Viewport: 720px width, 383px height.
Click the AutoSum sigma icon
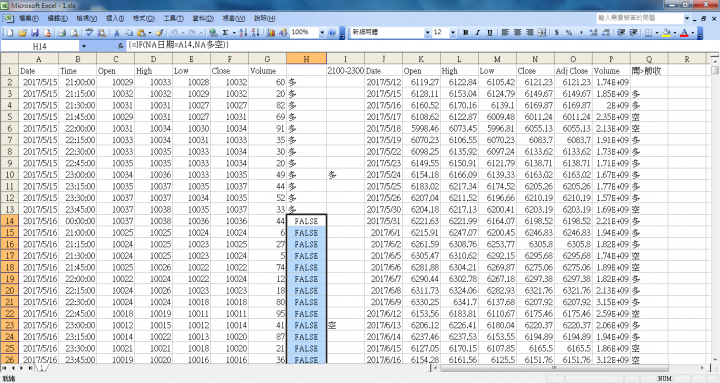(x=225, y=33)
